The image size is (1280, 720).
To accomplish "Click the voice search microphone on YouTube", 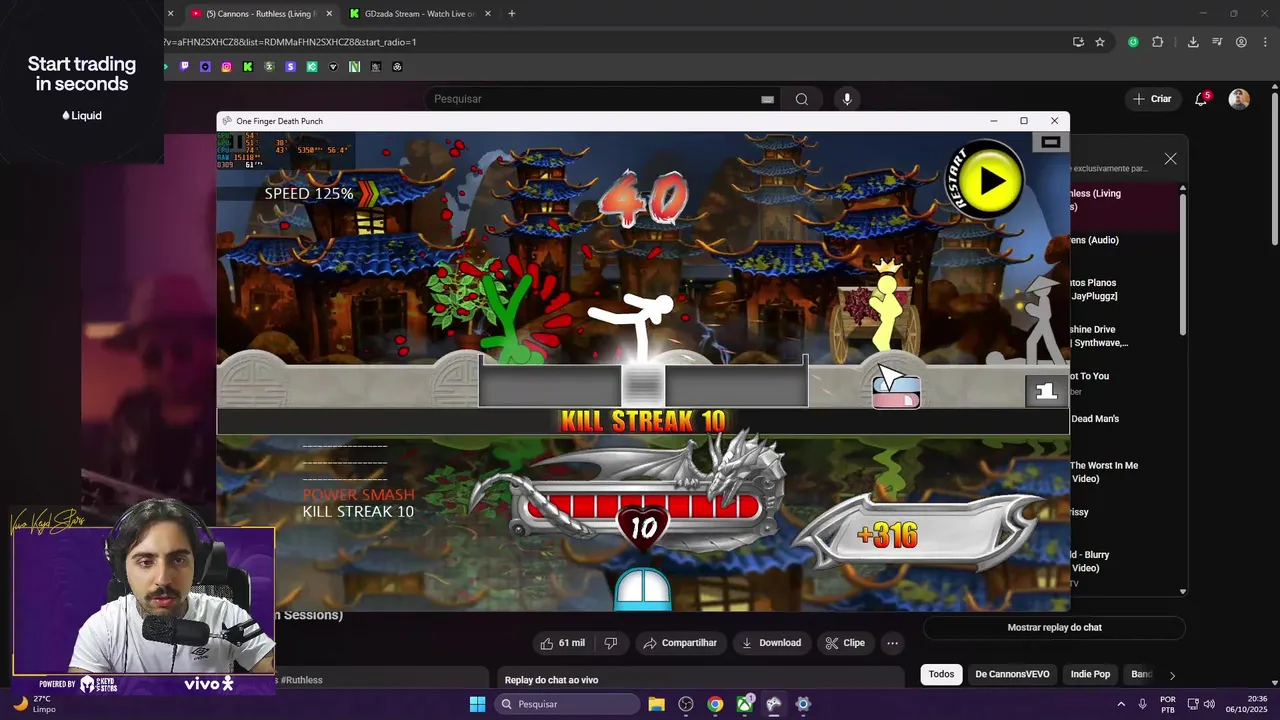I will tap(847, 99).
